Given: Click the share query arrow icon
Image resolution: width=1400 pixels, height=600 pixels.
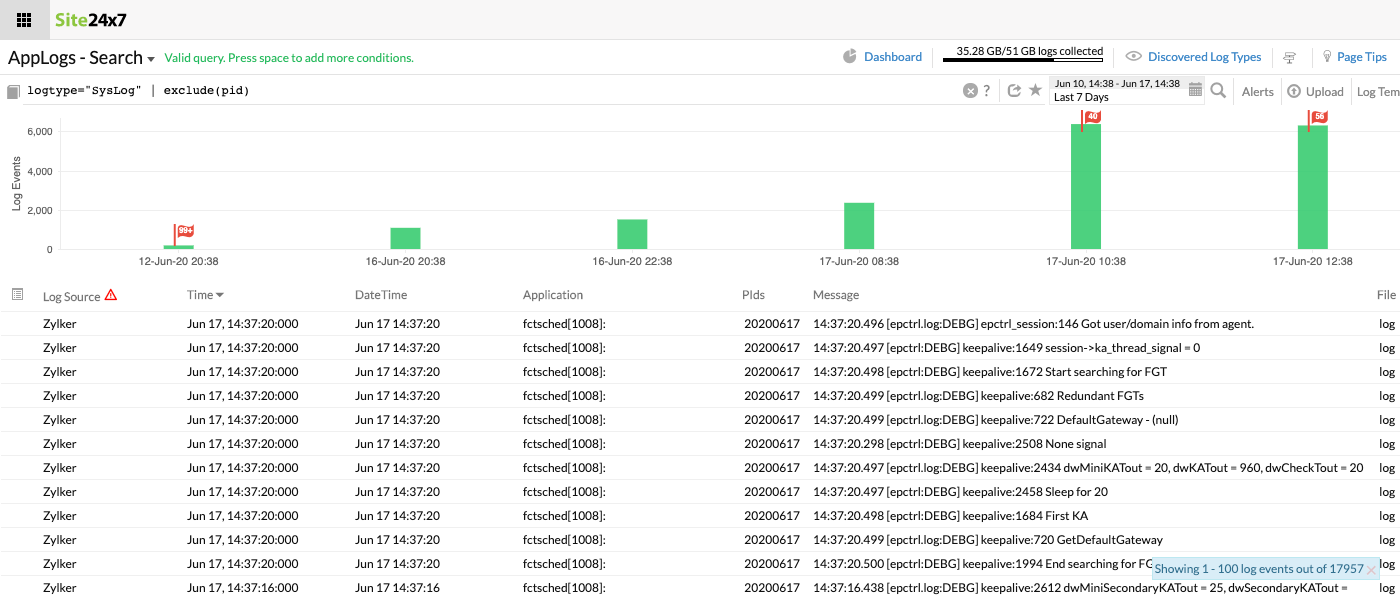Looking at the screenshot, I should 1014,91.
